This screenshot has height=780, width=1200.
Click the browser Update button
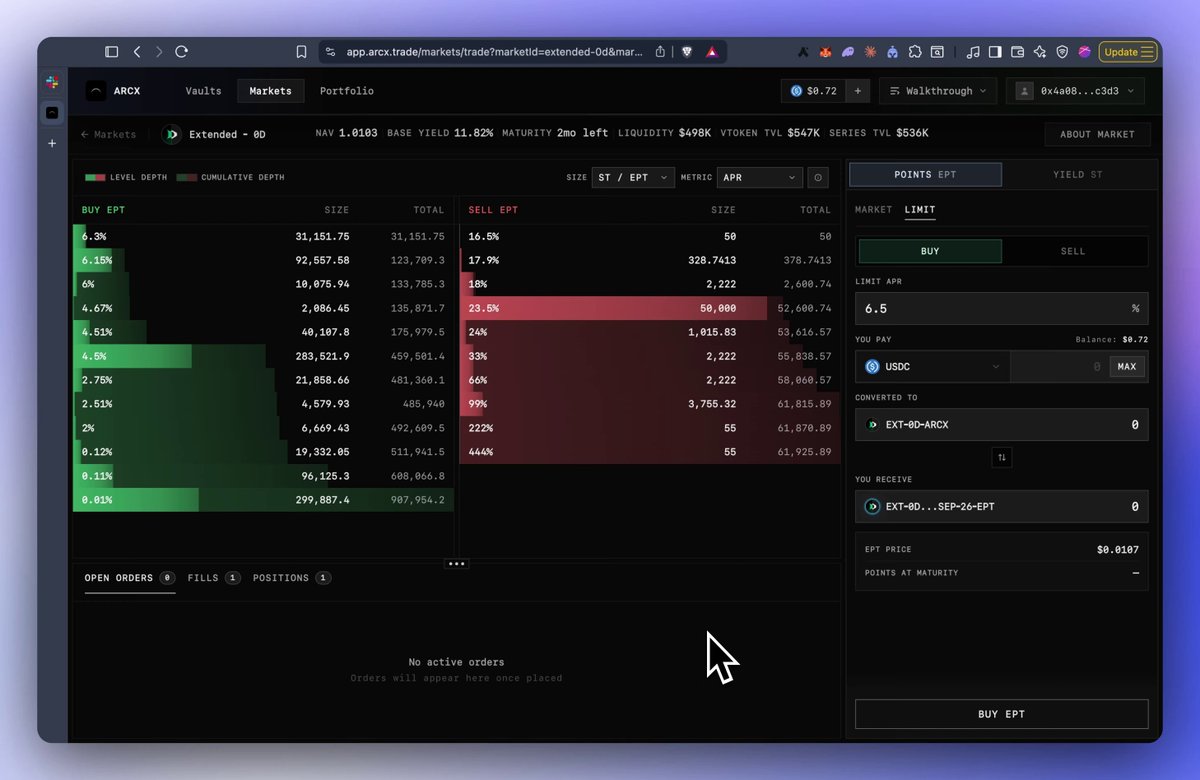(1128, 52)
